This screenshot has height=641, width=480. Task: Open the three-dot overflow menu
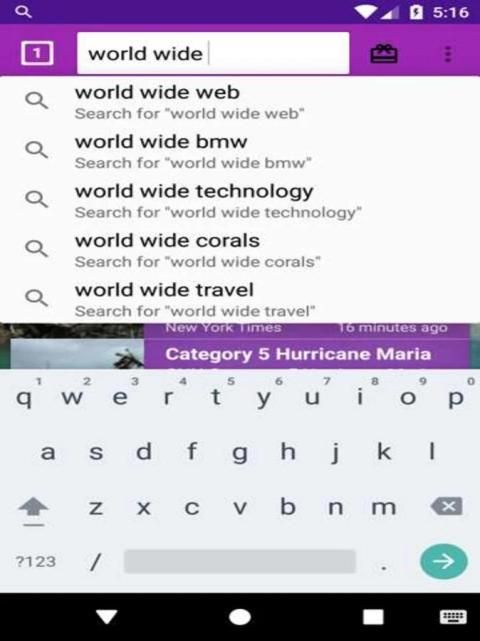[x=448, y=54]
